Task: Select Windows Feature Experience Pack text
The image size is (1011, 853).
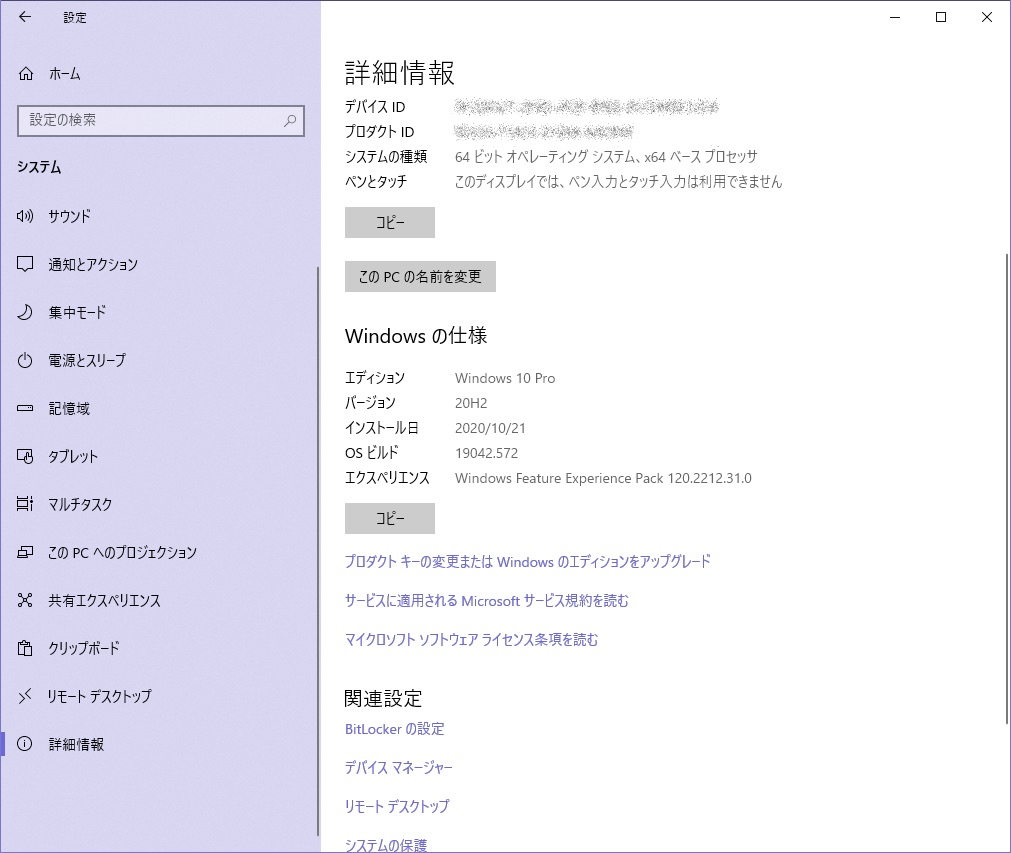Action: (x=603, y=478)
